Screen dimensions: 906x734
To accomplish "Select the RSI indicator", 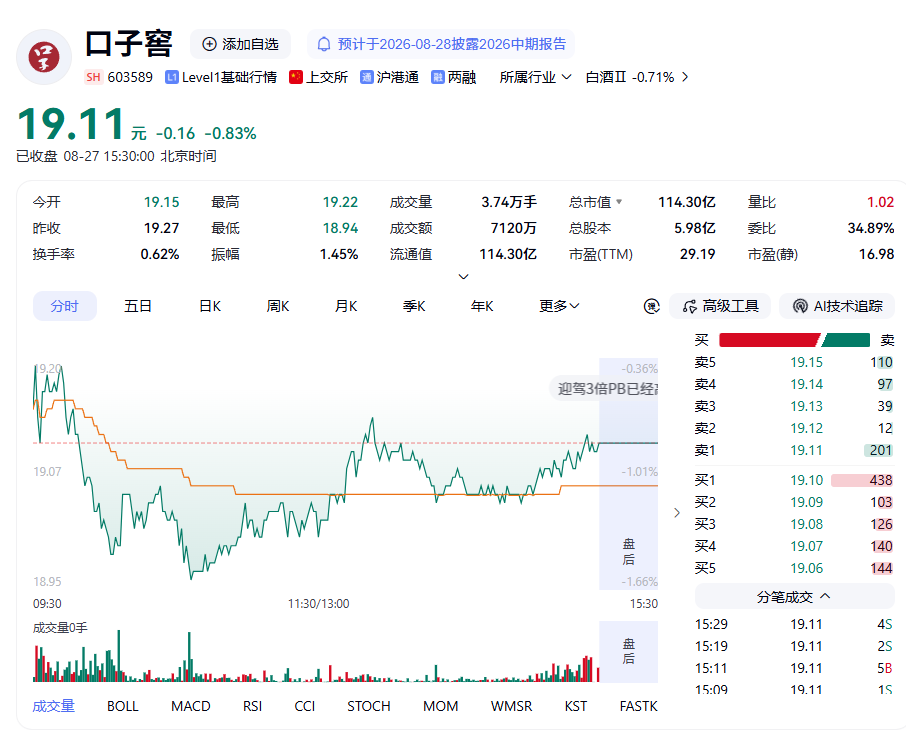I will pos(253,706).
